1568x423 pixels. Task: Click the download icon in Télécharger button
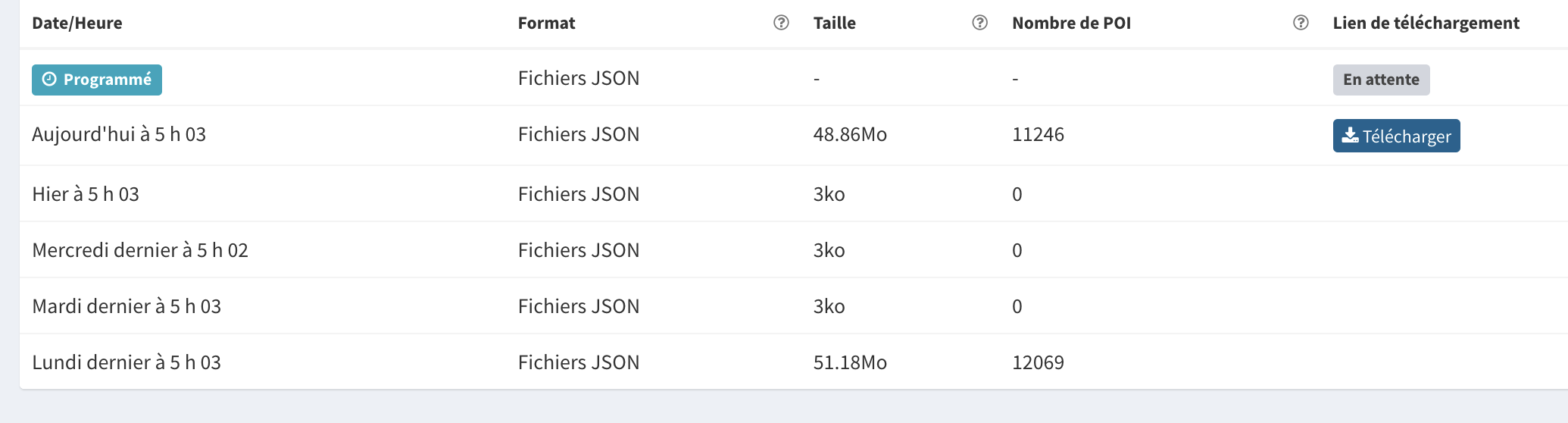tap(1350, 136)
